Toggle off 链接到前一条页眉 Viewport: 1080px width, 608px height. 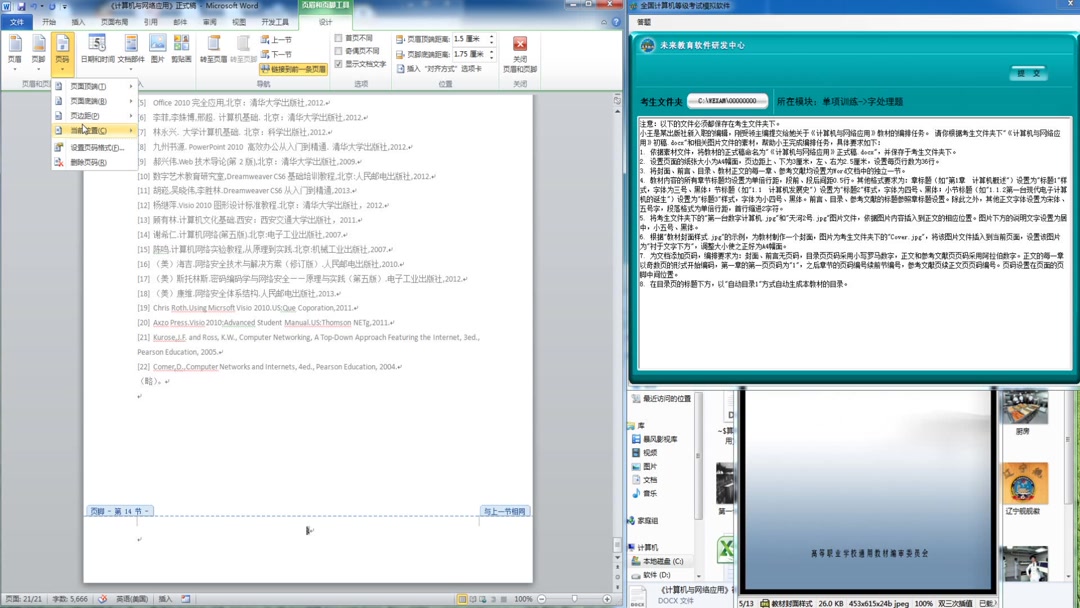293,68
